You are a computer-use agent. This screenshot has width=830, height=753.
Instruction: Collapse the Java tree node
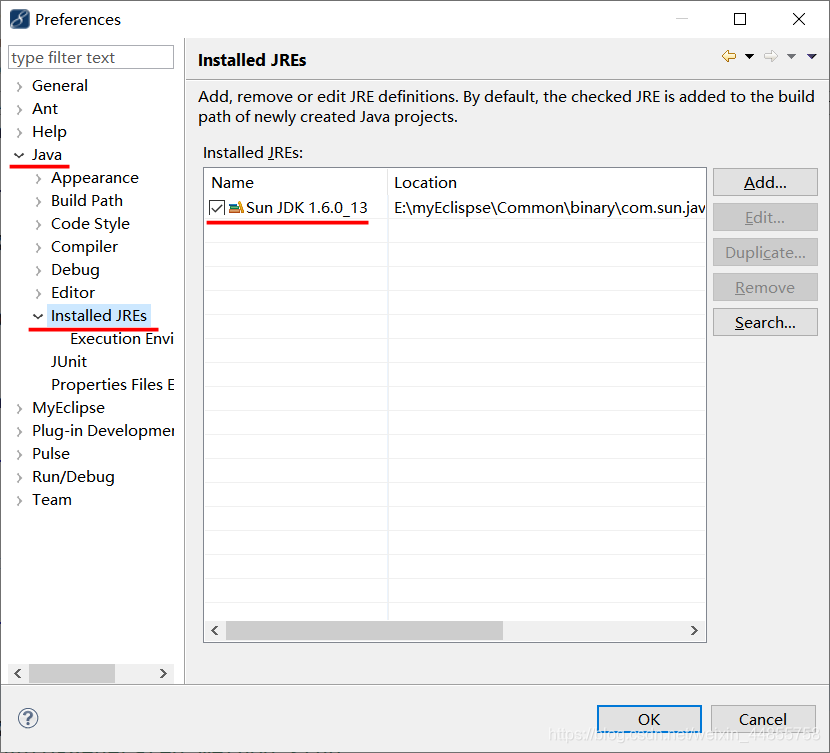pyautogui.click(x=19, y=155)
